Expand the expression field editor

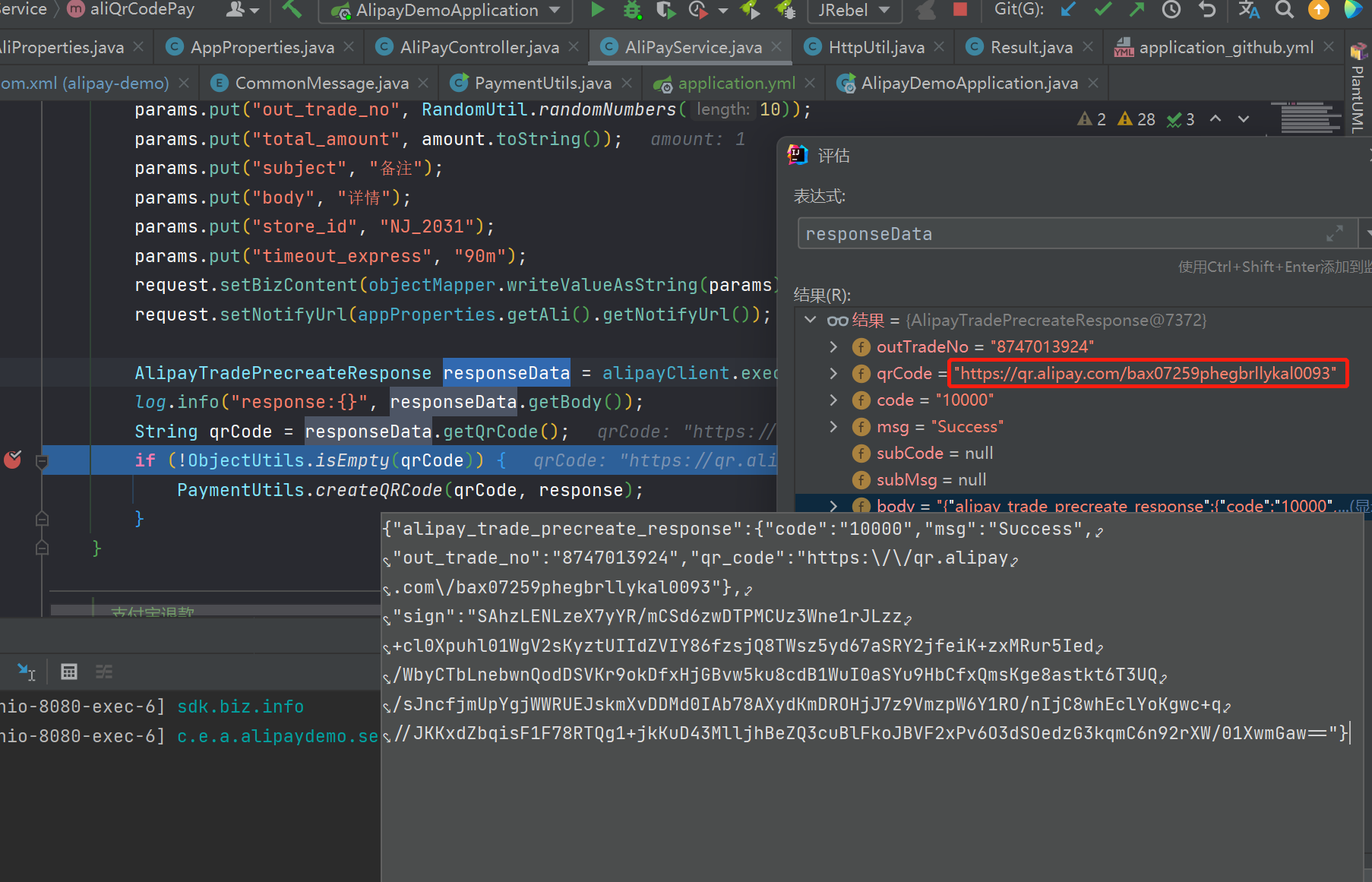tap(1335, 233)
